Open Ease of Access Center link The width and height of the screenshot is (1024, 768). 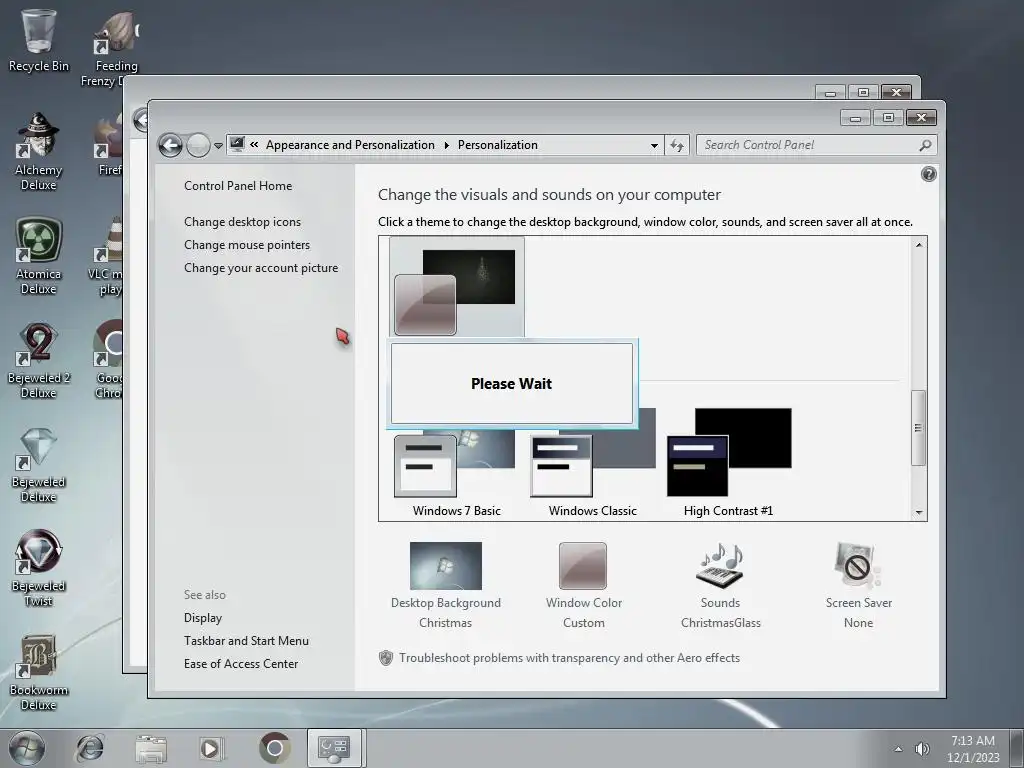pos(241,664)
